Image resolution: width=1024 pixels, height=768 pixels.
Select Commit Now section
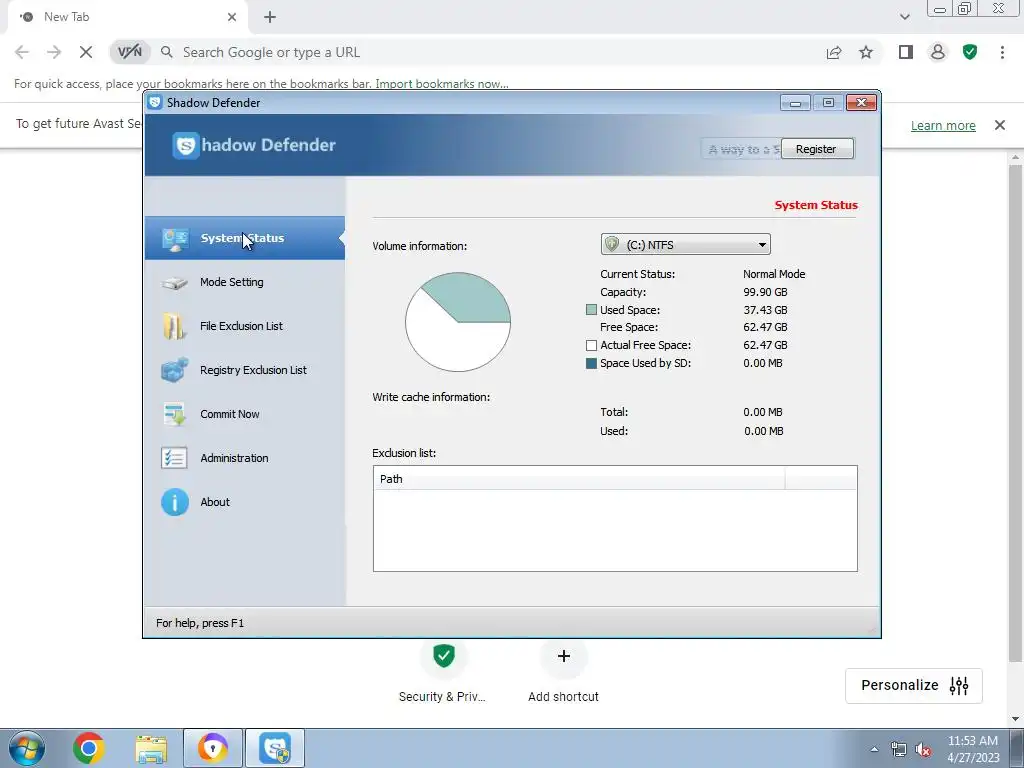click(x=229, y=414)
